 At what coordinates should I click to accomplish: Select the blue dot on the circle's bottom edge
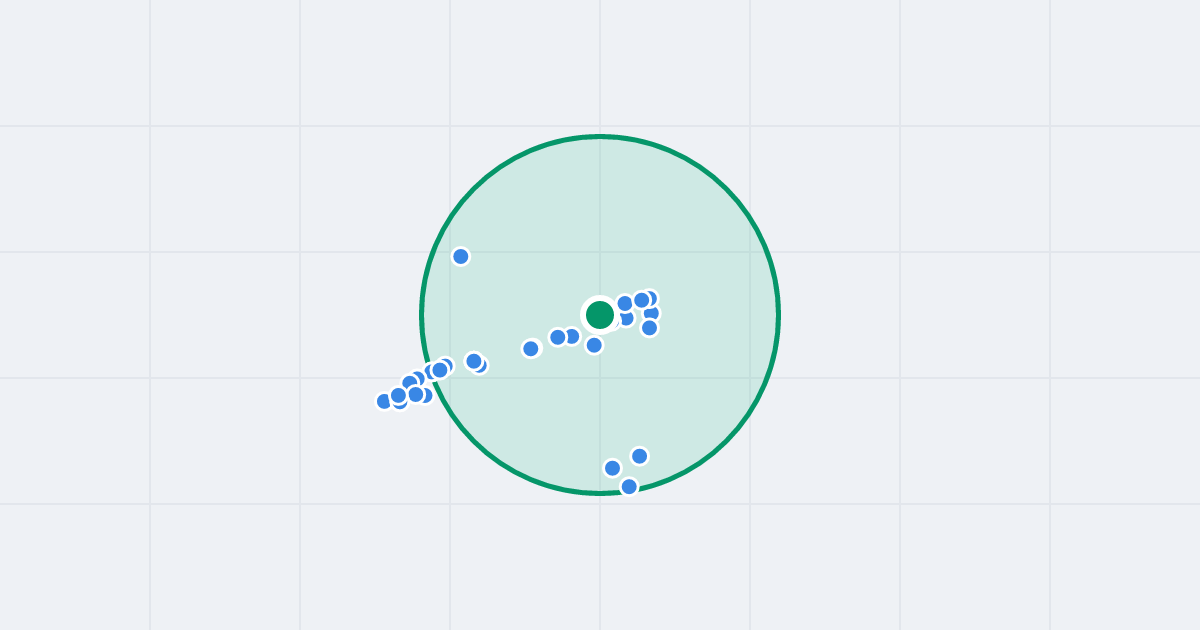(629, 487)
